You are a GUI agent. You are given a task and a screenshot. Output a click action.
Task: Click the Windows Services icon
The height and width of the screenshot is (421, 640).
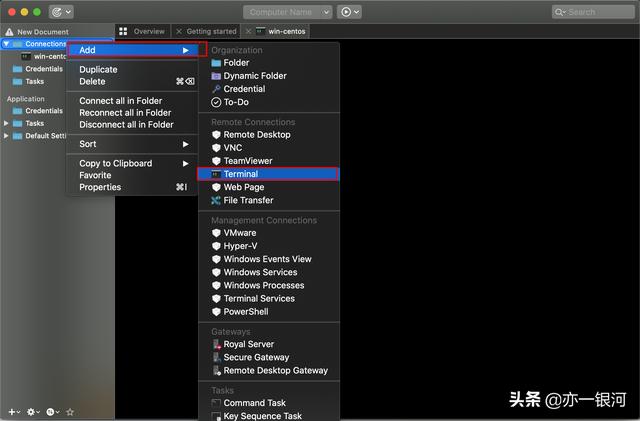click(216, 272)
